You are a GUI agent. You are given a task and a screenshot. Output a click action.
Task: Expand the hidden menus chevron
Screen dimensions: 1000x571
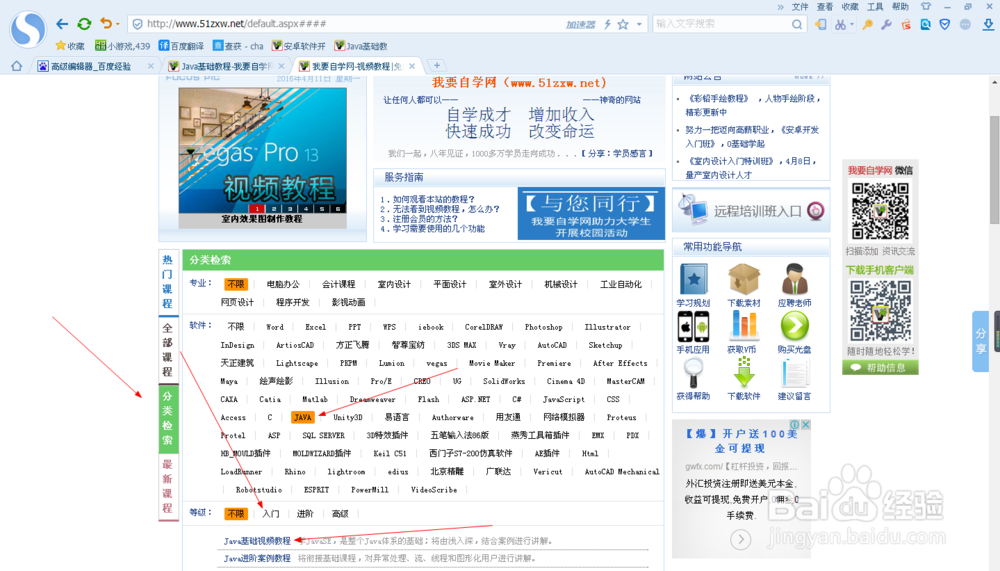pos(781,7)
